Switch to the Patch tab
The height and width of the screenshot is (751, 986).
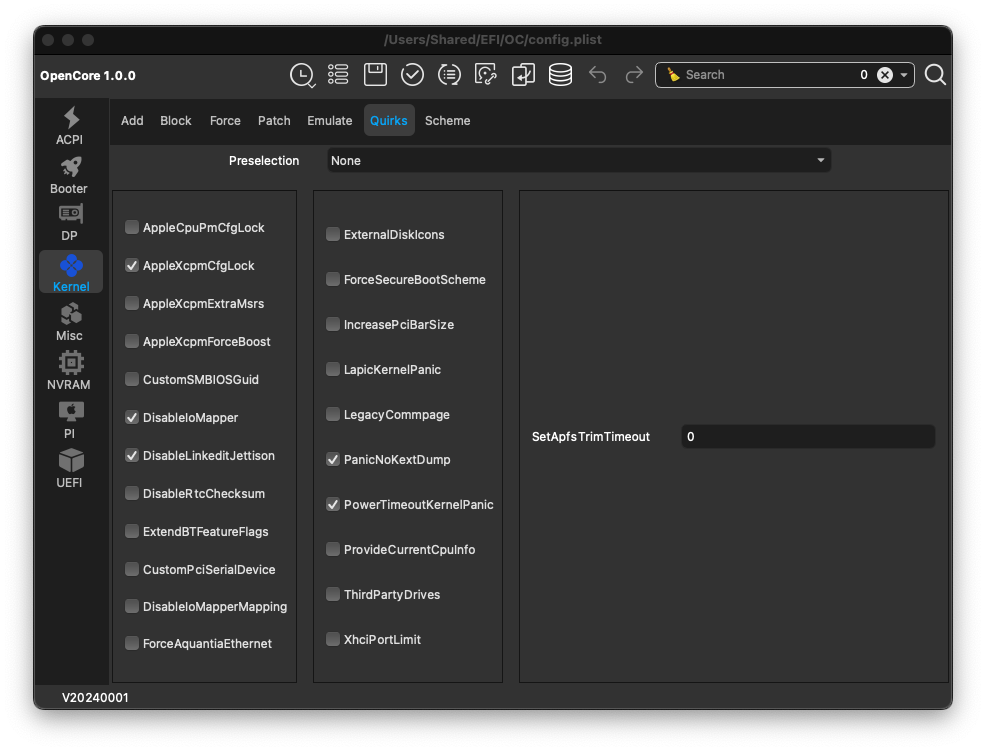tap(274, 120)
